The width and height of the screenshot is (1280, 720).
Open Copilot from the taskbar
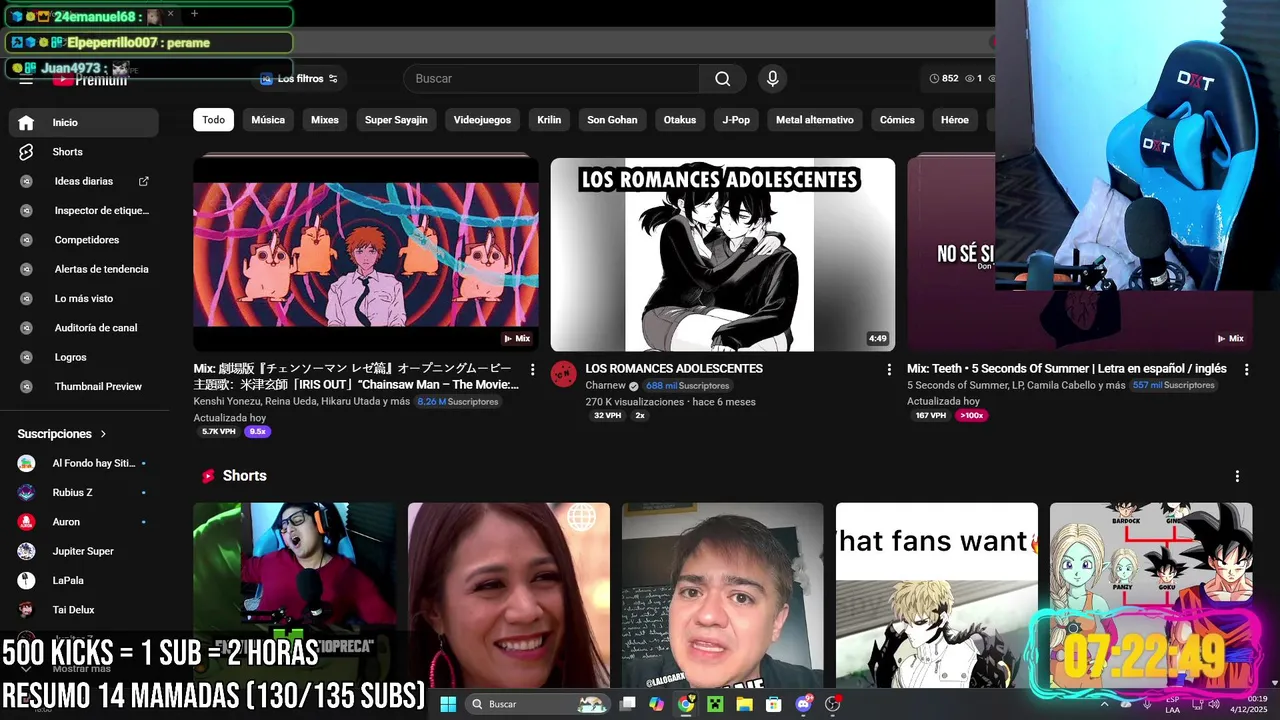click(x=656, y=704)
